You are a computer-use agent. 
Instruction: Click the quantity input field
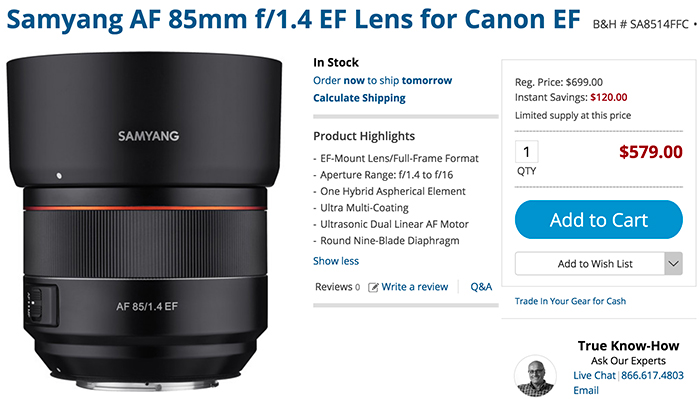tap(527, 152)
